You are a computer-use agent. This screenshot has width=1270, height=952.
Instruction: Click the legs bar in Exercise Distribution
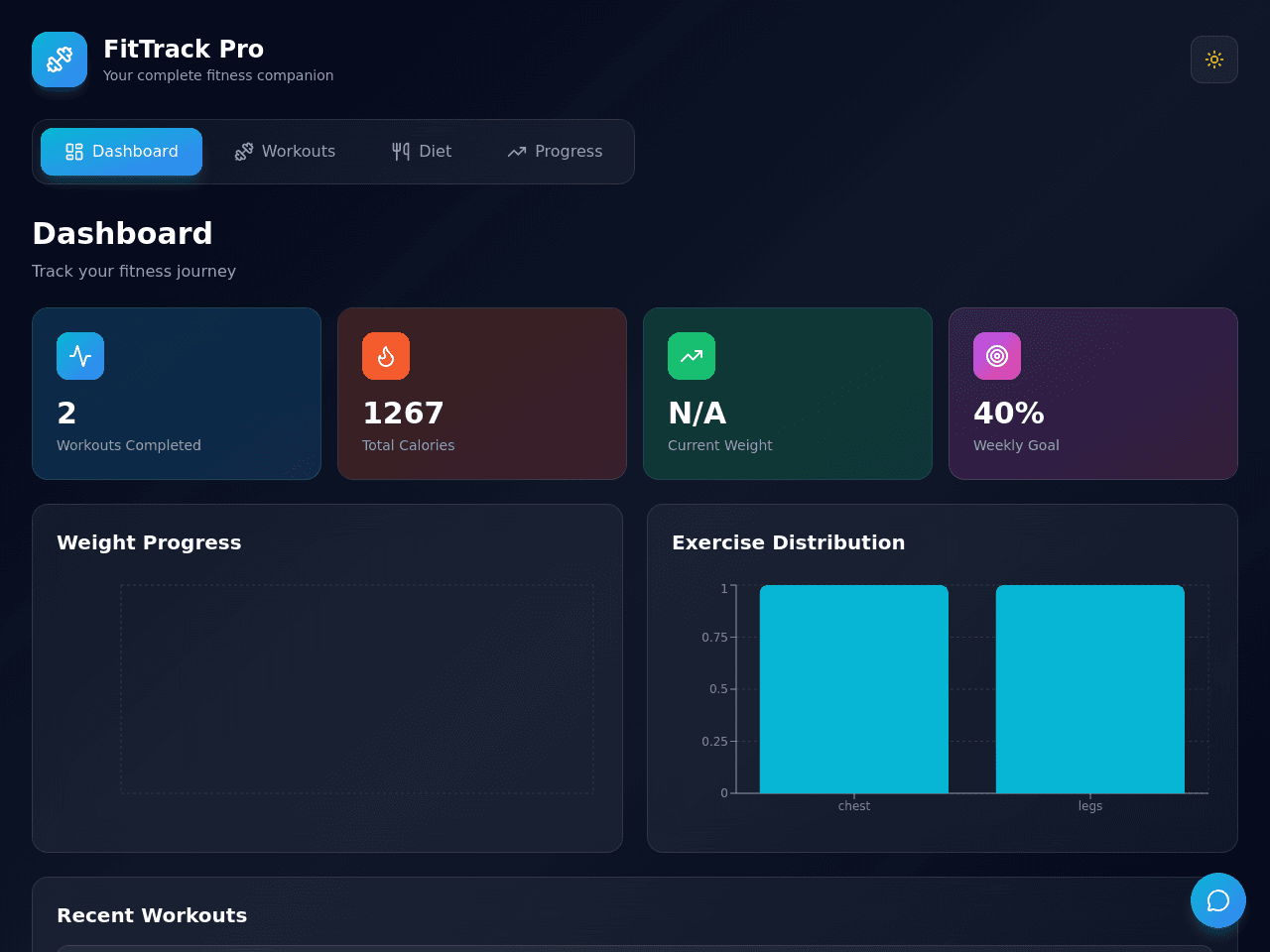(1090, 689)
